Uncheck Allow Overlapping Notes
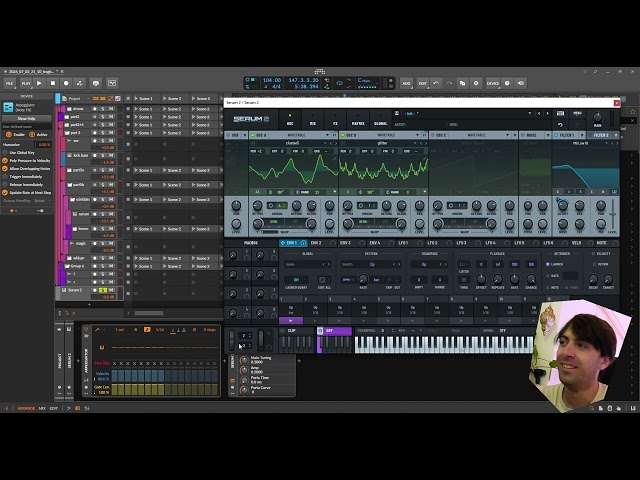 (5, 169)
